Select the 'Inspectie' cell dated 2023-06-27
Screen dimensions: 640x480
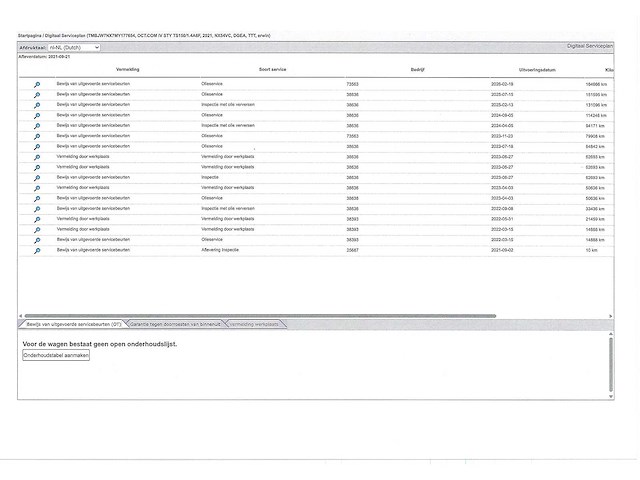210,177
